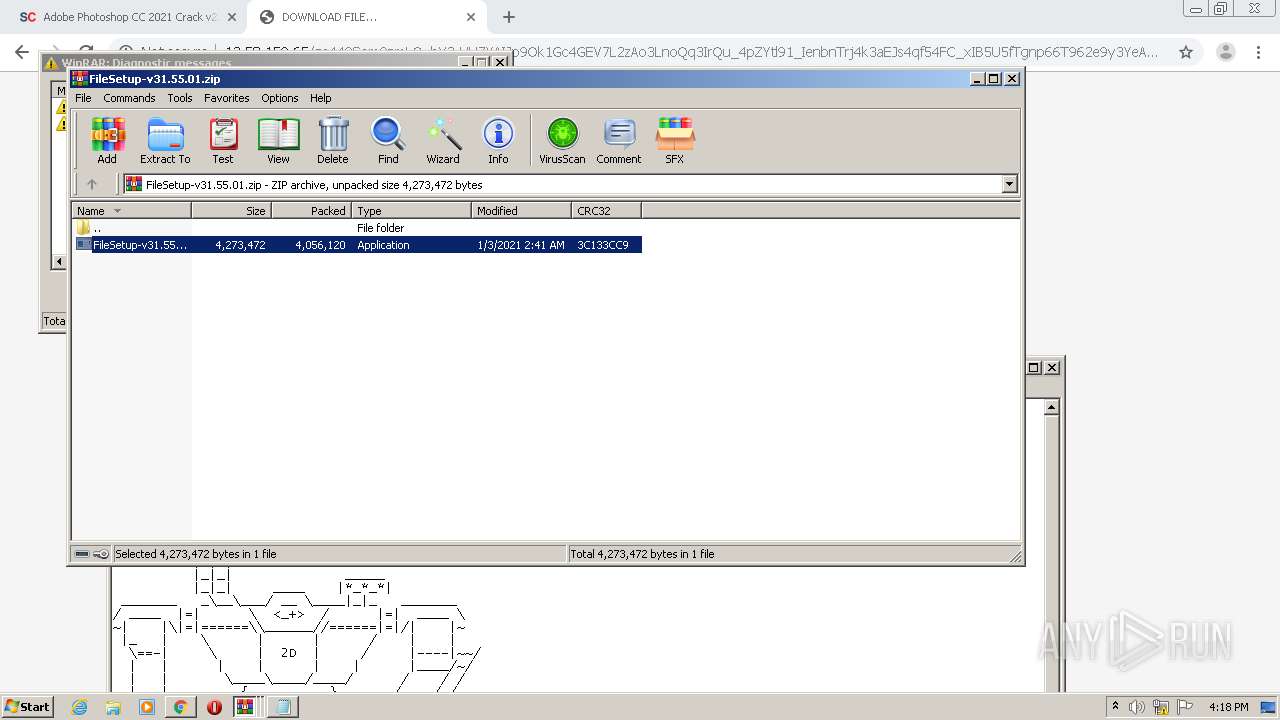Screen dimensions: 1280x720
Task: Bookmark this page with star icon
Action: point(1186,52)
